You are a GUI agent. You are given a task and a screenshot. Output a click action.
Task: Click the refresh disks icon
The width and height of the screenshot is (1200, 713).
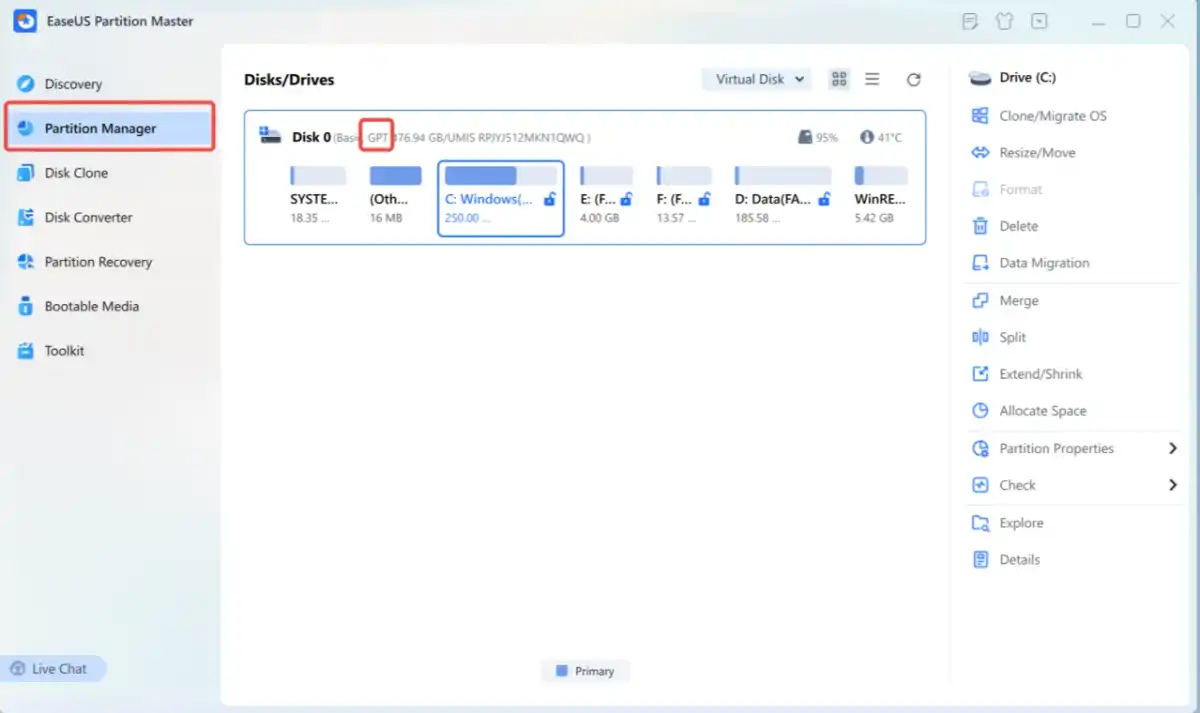click(x=913, y=79)
